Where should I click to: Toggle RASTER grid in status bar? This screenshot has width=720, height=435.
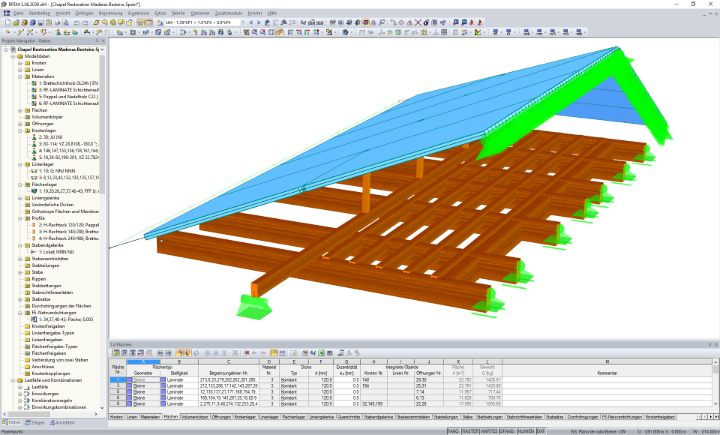(469, 431)
